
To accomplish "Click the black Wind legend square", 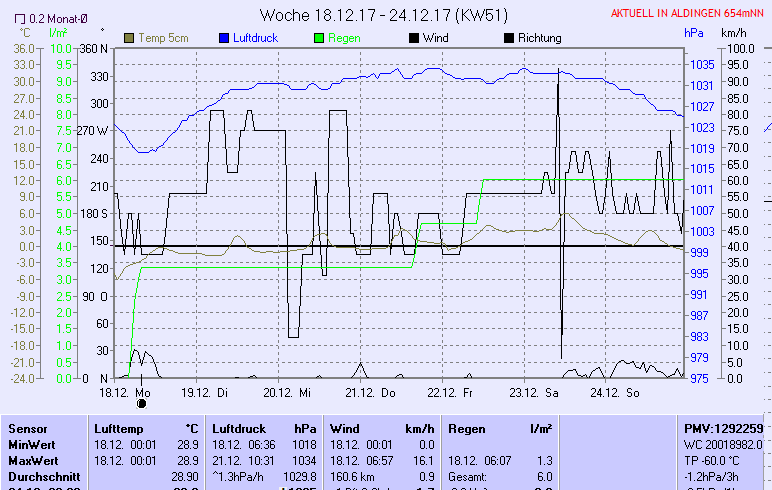I will click(415, 38).
